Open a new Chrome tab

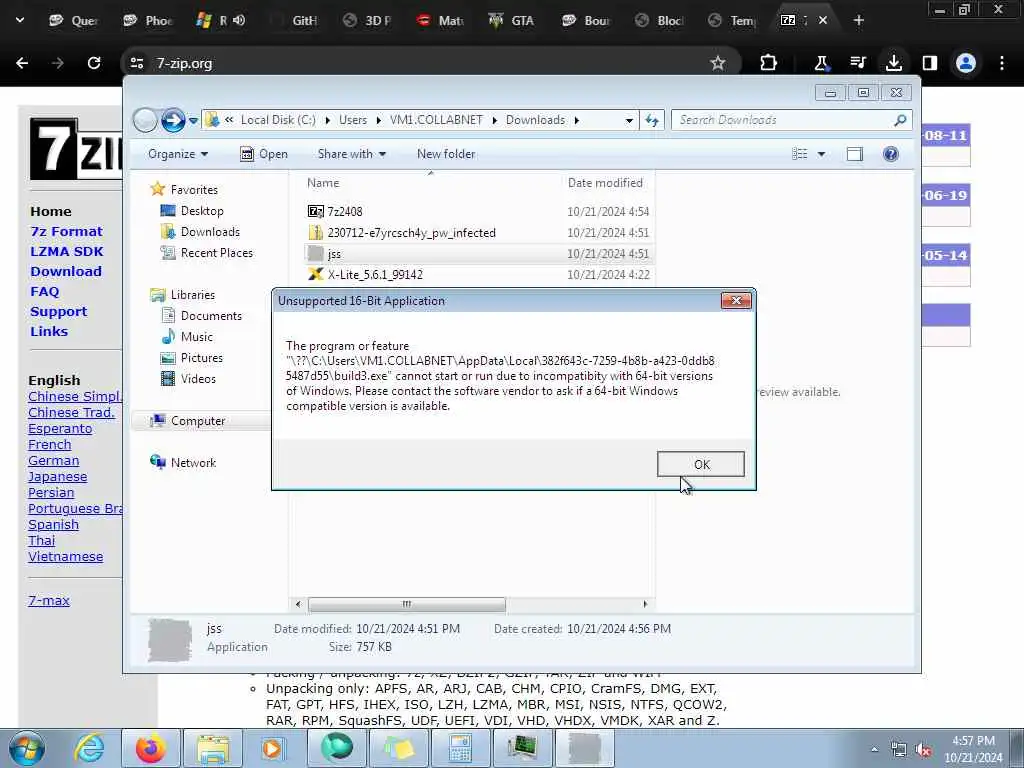pyautogui.click(x=859, y=20)
